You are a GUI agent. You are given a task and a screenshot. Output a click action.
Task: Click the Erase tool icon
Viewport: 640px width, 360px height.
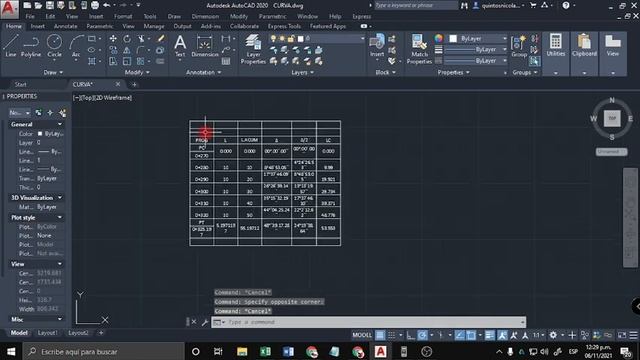(x=161, y=38)
